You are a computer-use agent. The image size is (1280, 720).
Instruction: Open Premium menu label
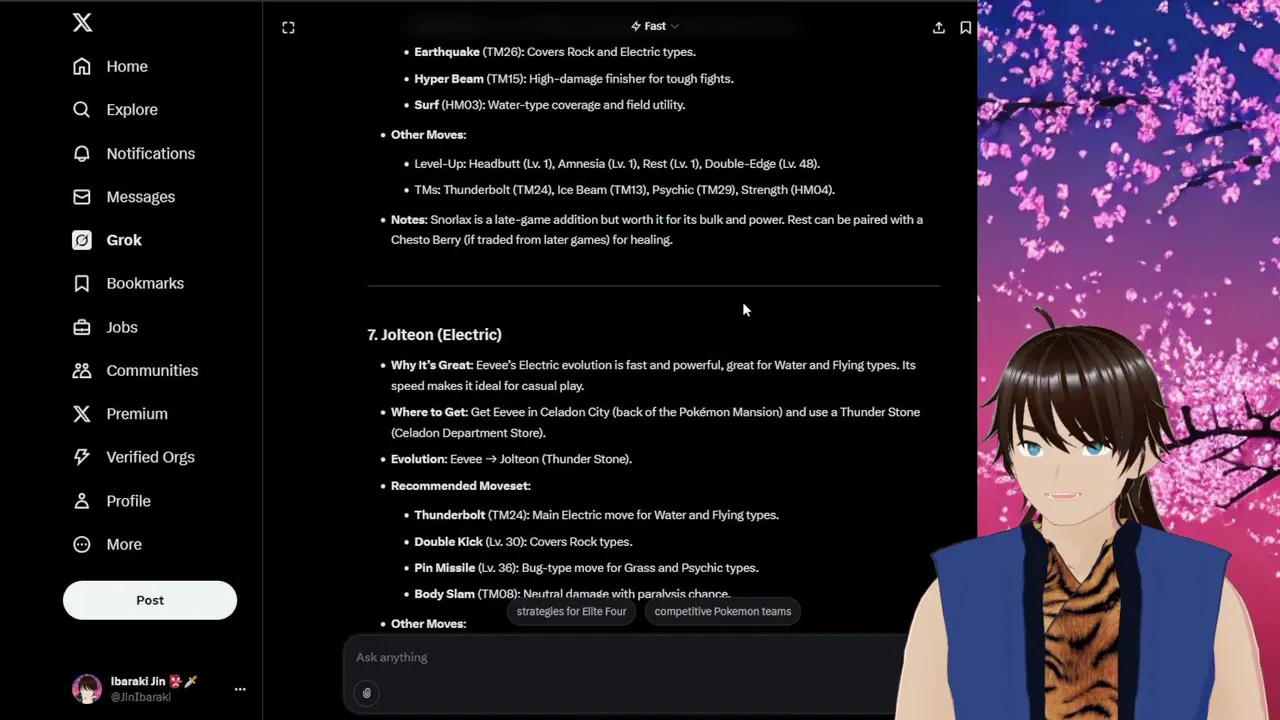tap(137, 414)
